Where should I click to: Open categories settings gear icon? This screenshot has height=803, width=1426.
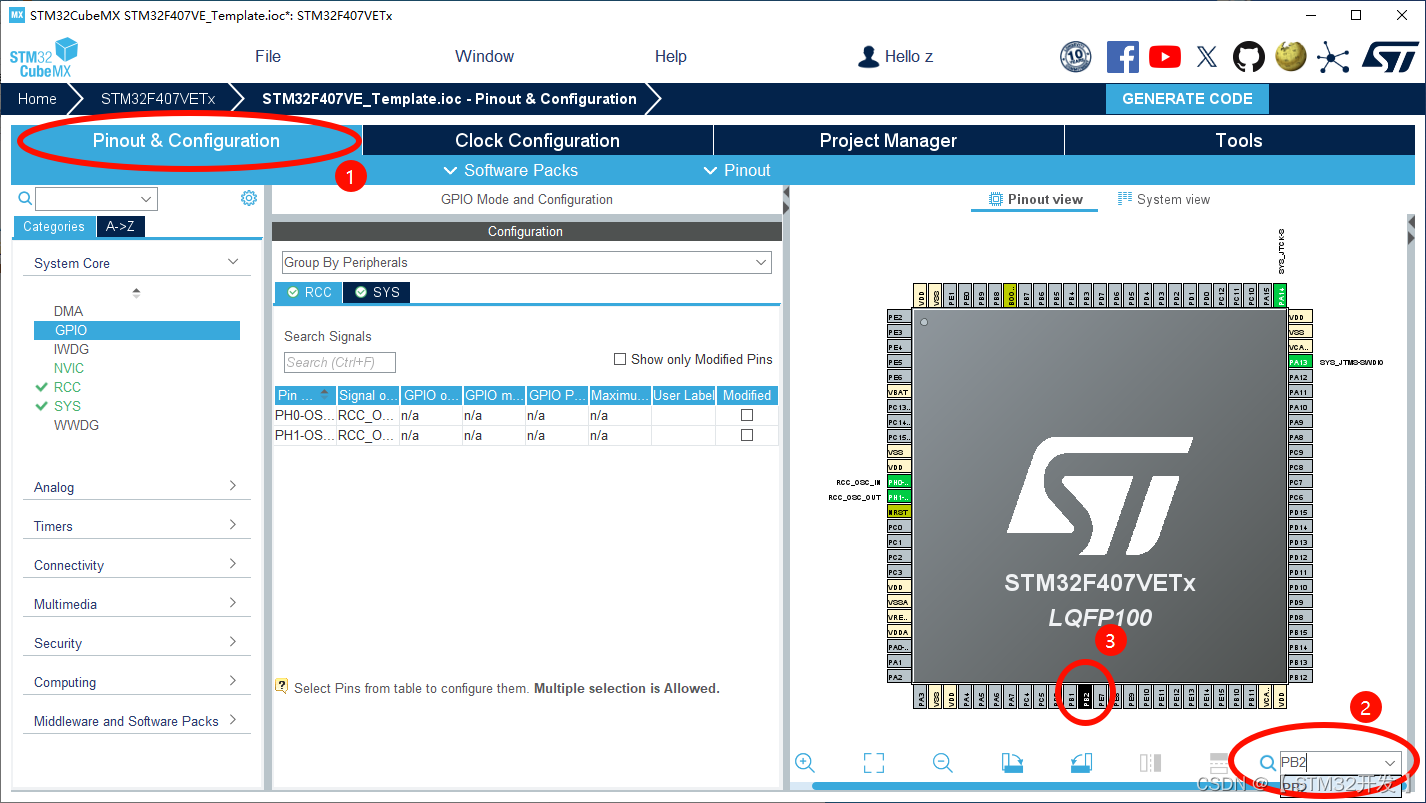tap(249, 198)
